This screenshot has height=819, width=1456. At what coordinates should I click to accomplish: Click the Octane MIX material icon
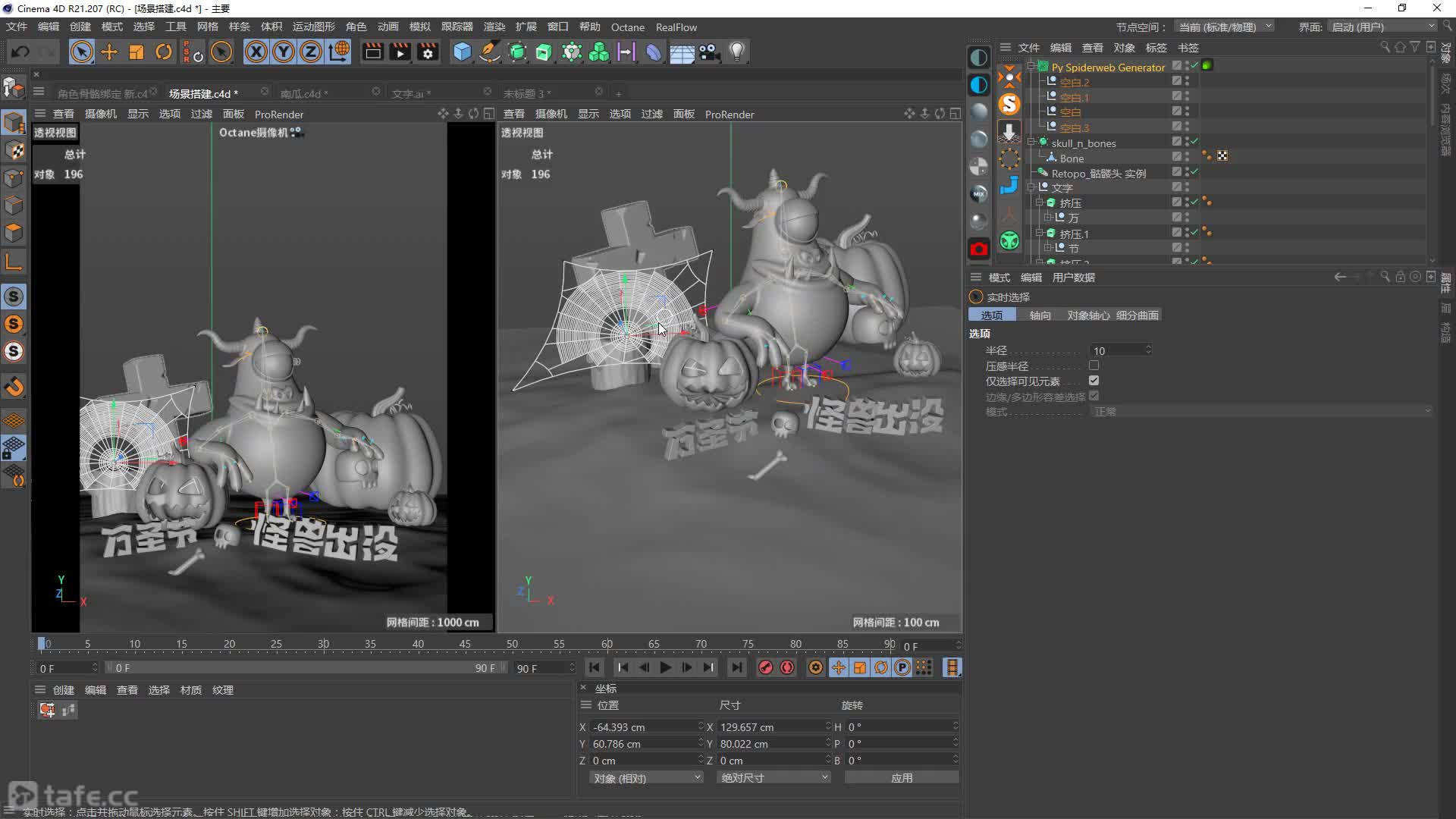click(979, 193)
